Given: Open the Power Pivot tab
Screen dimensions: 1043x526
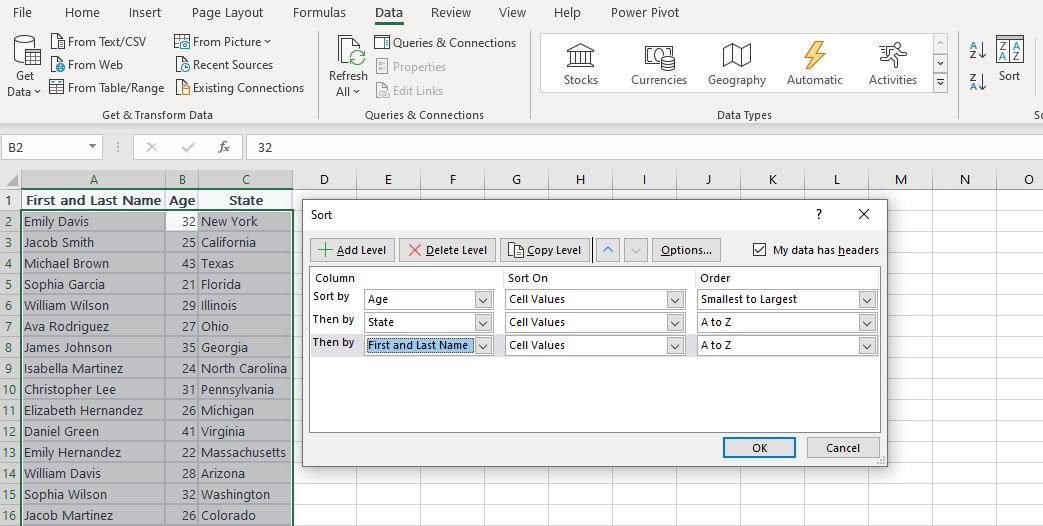Looking at the screenshot, I should 645,13.
